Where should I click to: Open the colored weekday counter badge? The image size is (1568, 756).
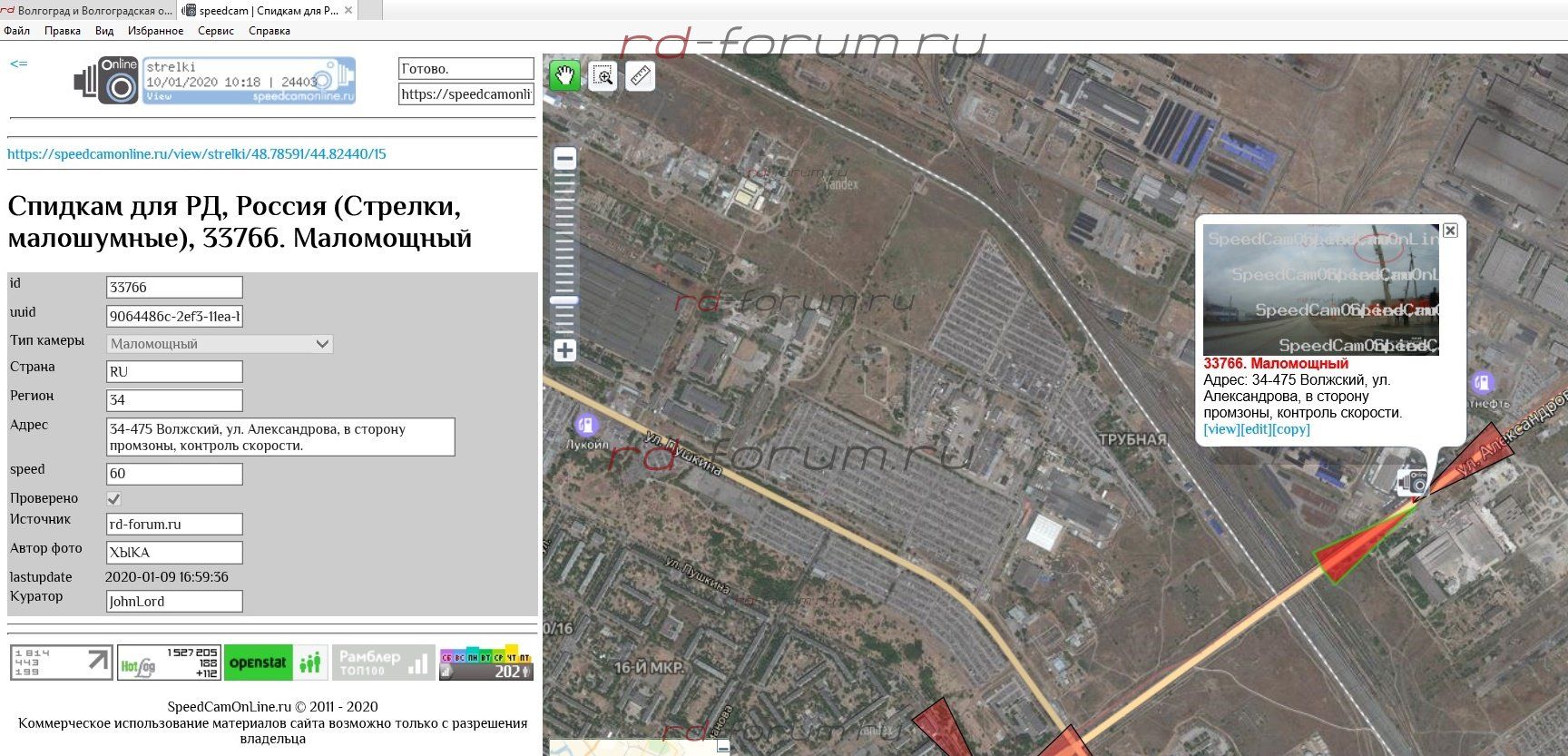pyautogui.click(x=486, y=663)
